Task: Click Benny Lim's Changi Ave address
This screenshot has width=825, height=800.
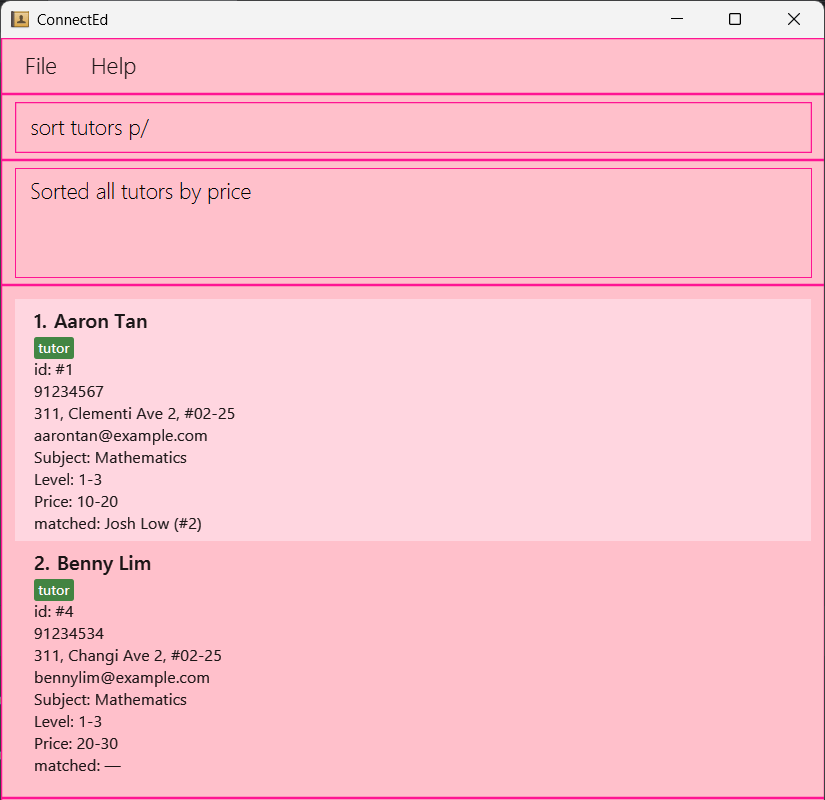Action: (128, 656)
